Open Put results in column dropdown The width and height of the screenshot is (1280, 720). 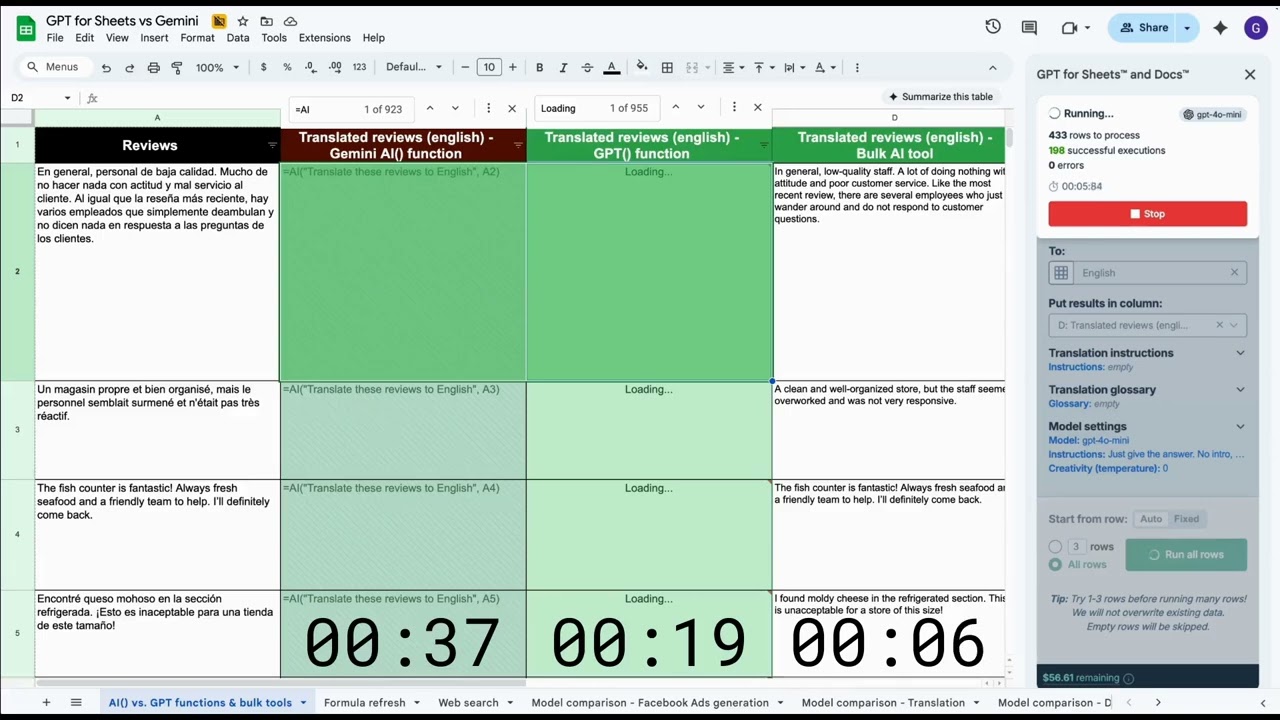tap(1147, 325)
